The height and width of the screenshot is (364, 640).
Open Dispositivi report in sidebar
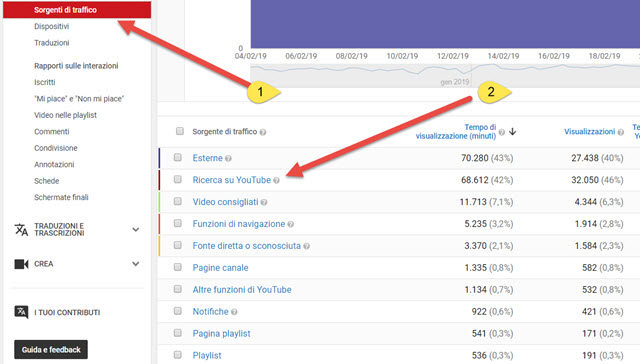(51, 27)
